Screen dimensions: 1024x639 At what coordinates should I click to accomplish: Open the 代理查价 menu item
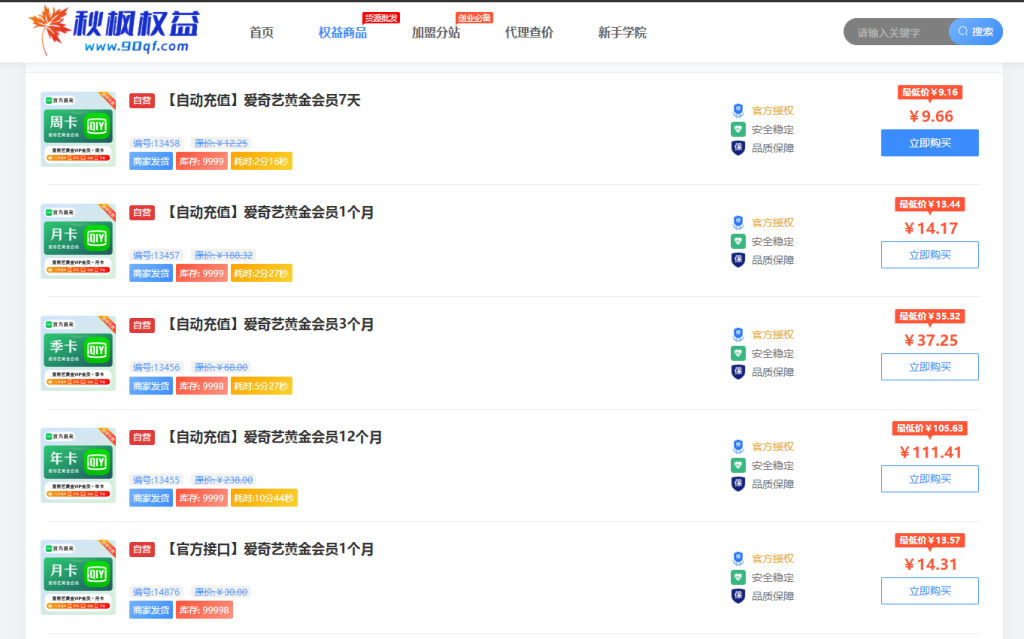[529, 33]
